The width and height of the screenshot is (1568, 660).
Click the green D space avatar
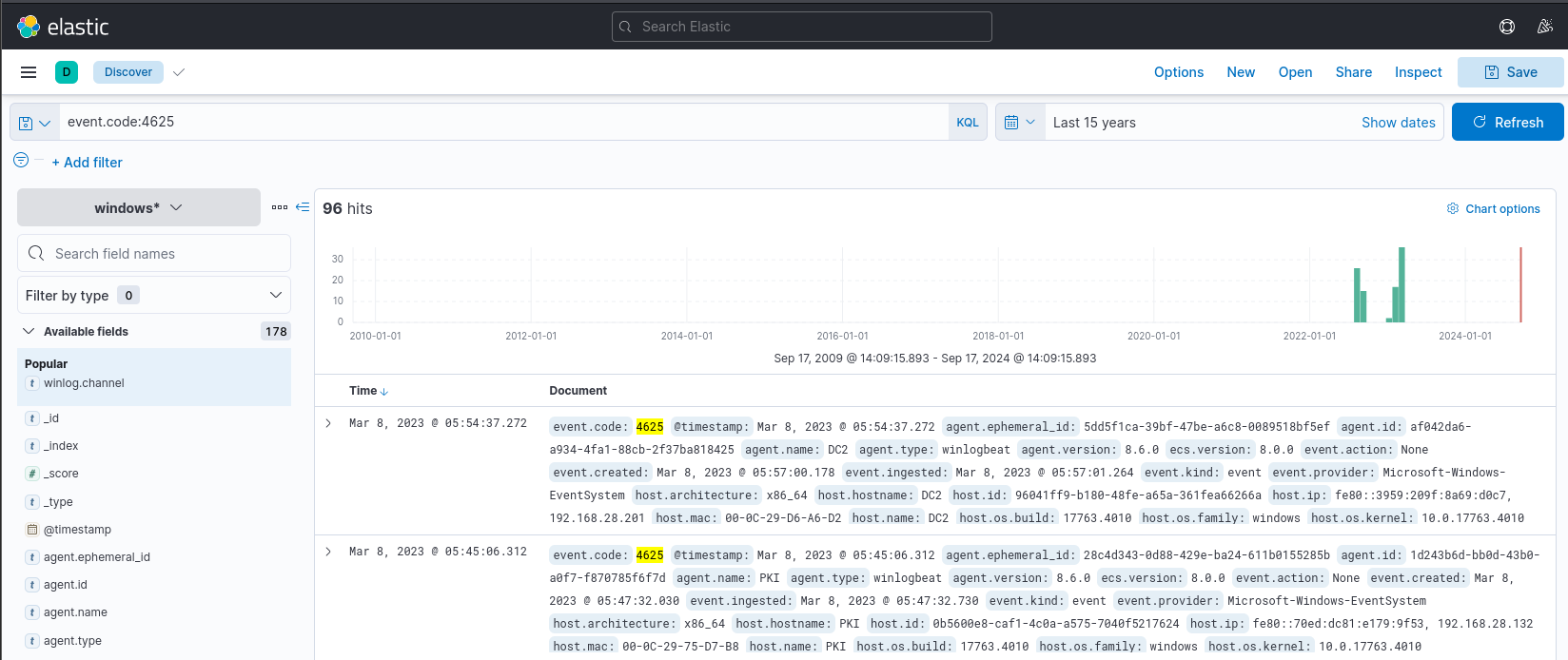point(67,72)
